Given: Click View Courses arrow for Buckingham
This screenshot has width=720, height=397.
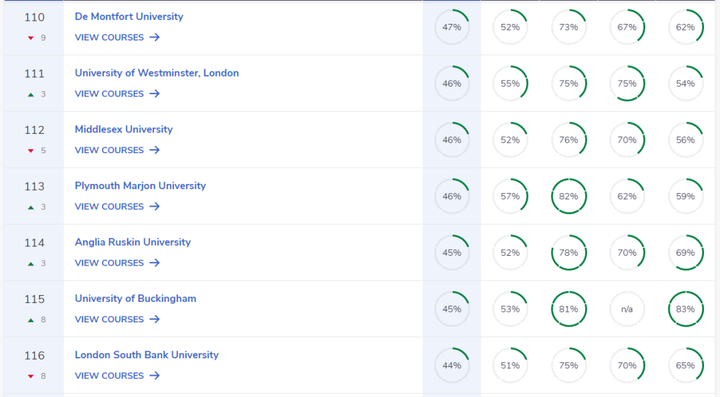Looking at the screenshot, I should pos(155,319).
